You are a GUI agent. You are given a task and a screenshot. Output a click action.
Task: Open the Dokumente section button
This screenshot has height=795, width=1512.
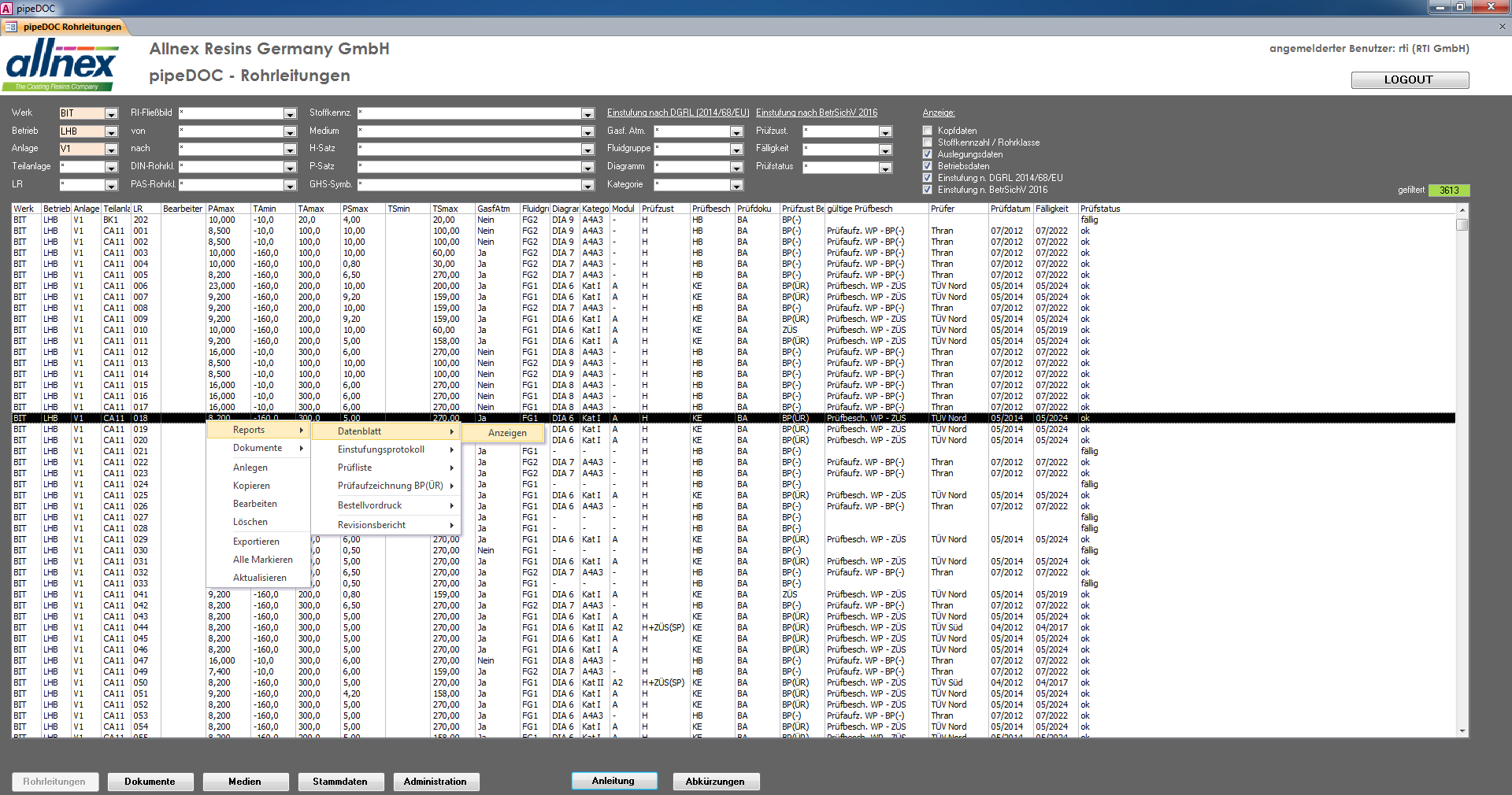(x=150, y=782)
